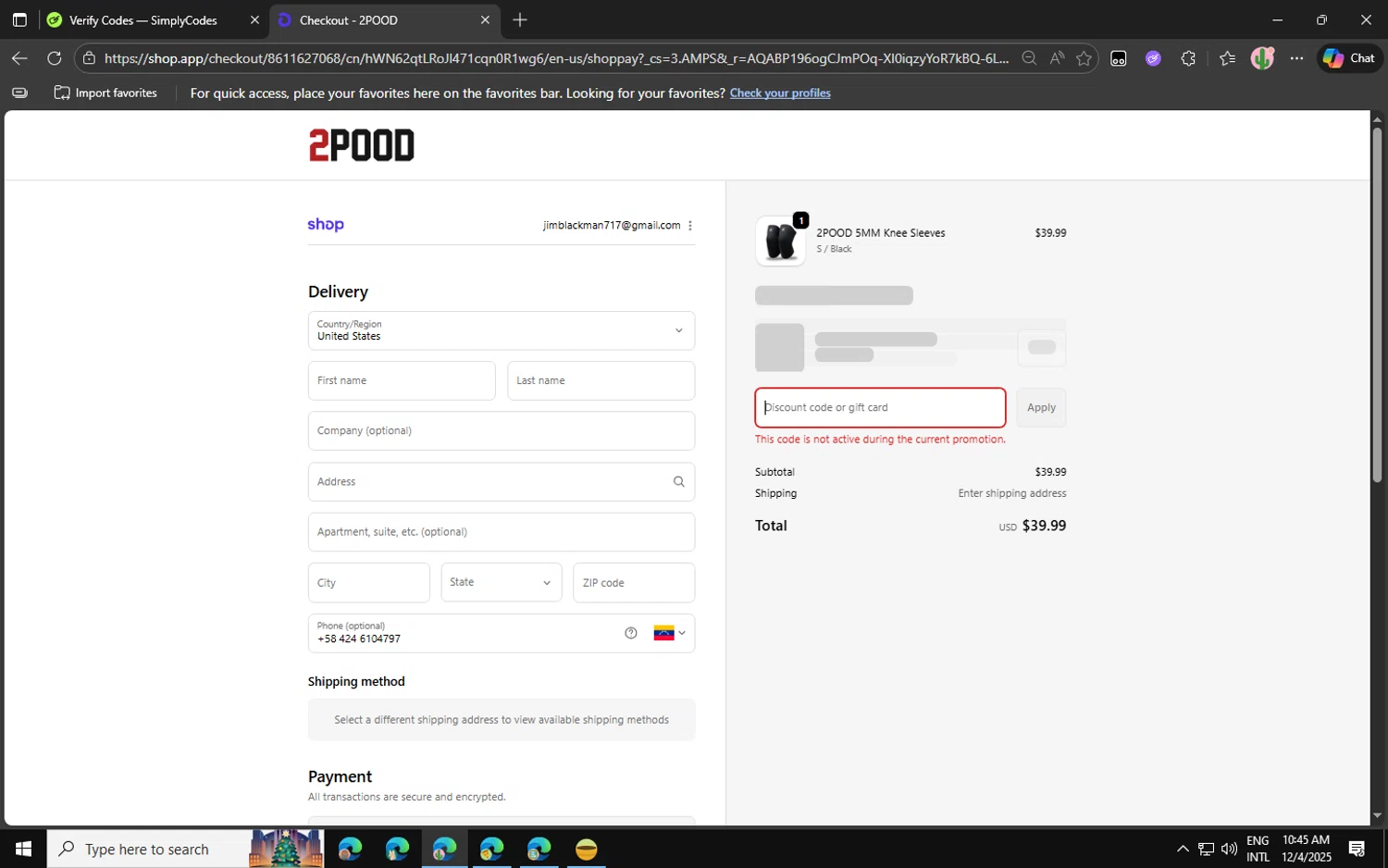Click the Shop pay logo
1388x868 pixels.
click(x=326, y=225)
